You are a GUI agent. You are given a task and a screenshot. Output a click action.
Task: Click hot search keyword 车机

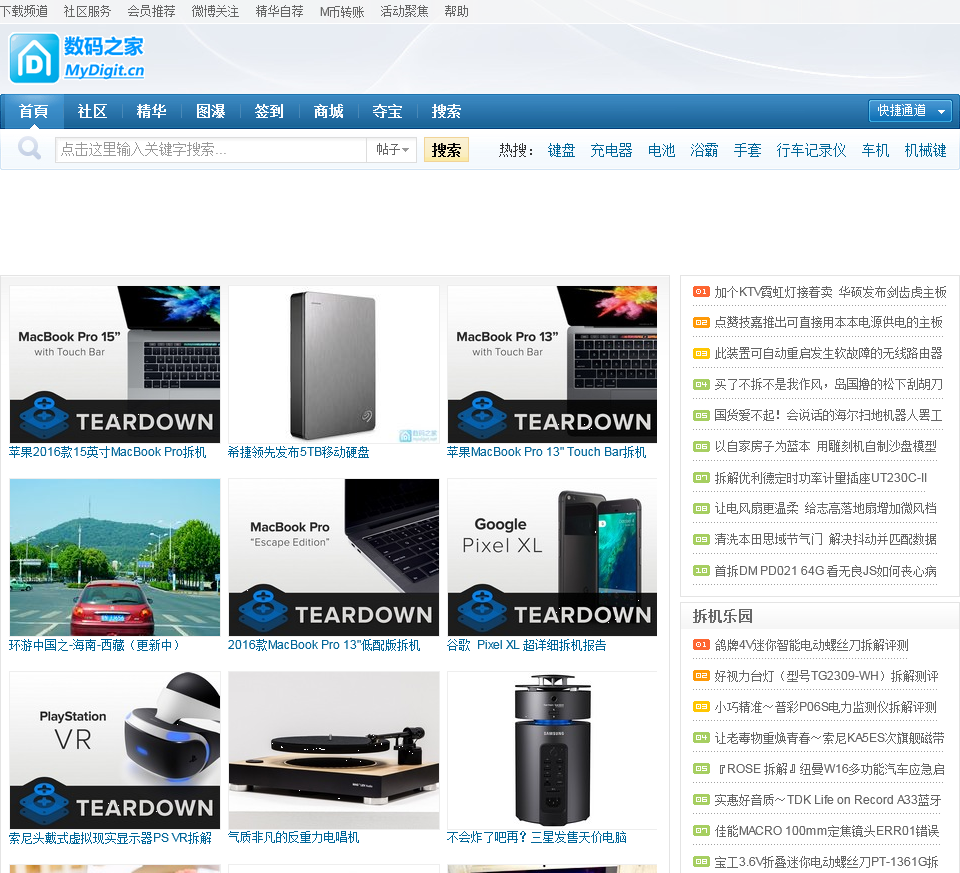876,150
